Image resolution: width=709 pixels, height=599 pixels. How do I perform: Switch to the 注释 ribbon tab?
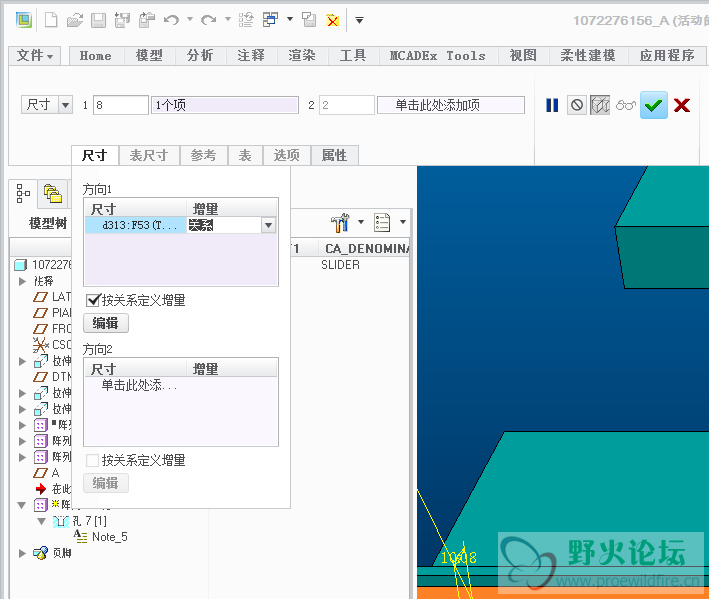coord(251,56)
